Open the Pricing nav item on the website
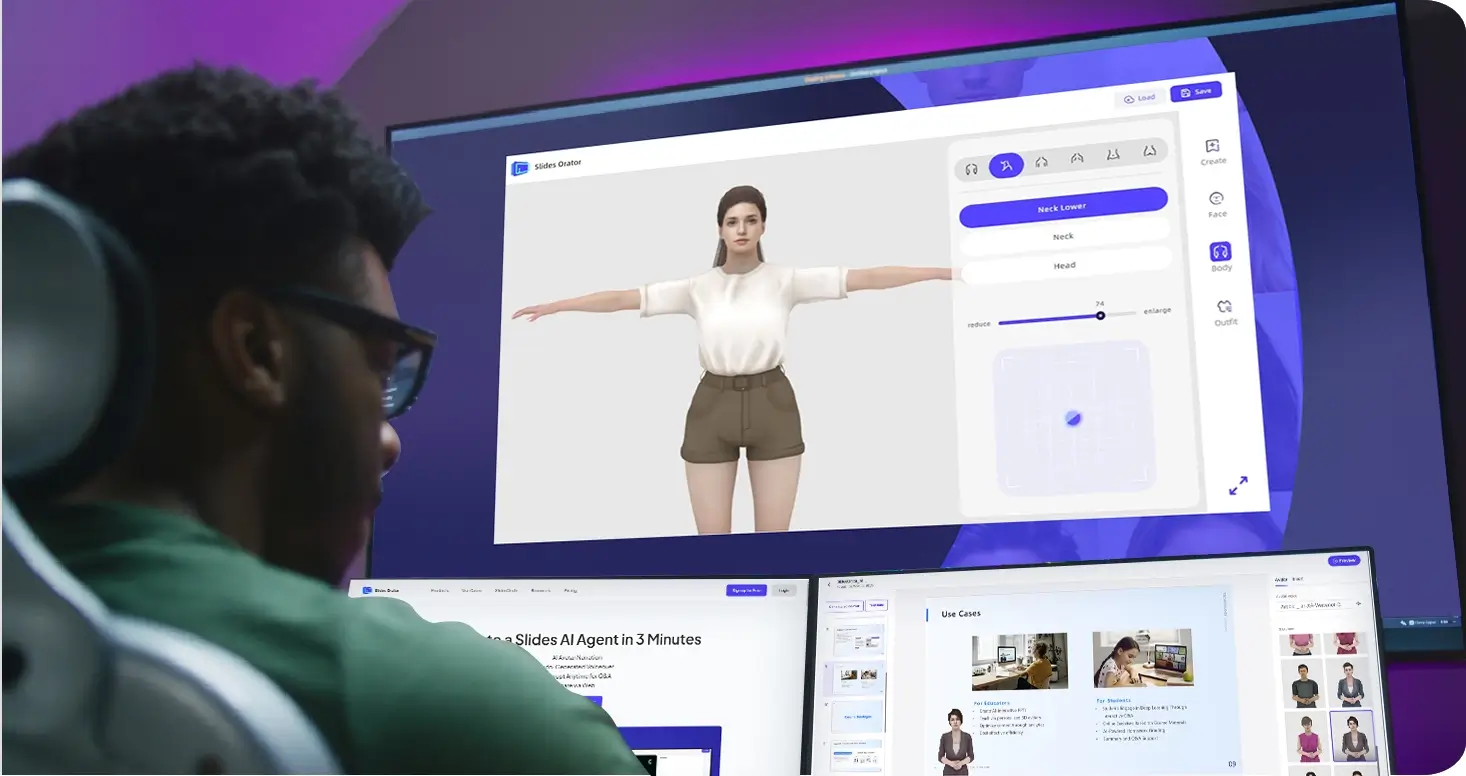This screenshot has height=776, width=1466. point(570,591)
